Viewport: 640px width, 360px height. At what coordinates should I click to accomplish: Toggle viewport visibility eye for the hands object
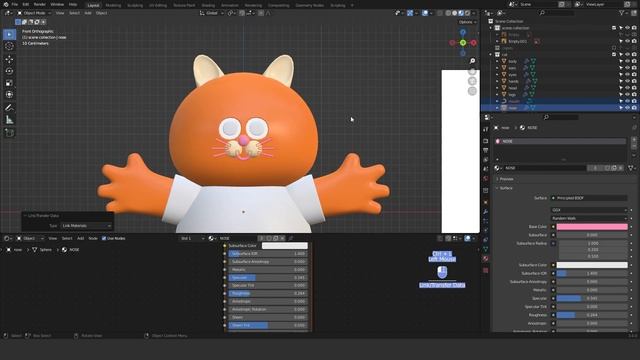tap(627, 81)
